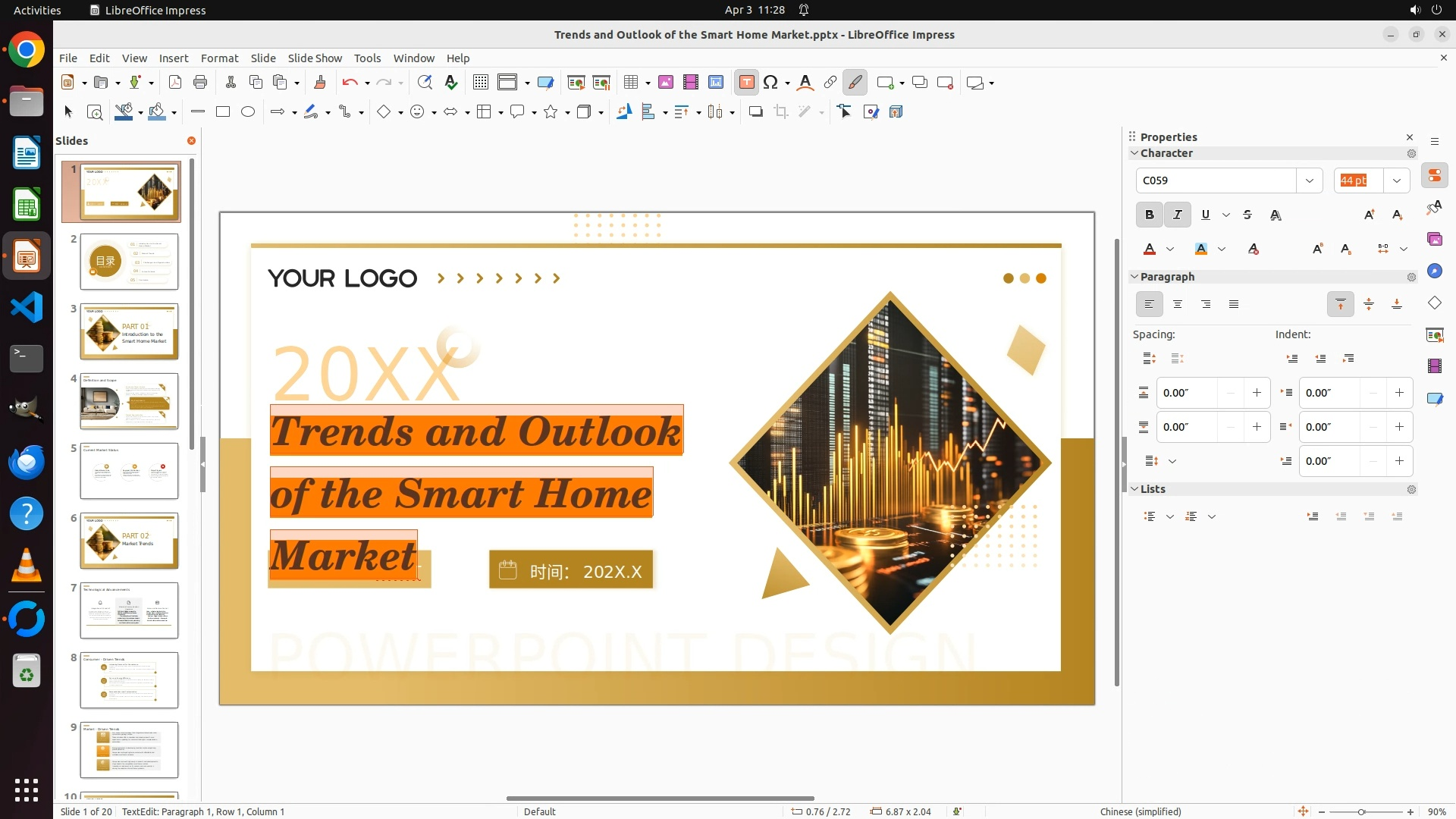This screenshot has width=1456, height=819.
Task: Click the Insert Special Character omega icon
Action: (770, 83)
